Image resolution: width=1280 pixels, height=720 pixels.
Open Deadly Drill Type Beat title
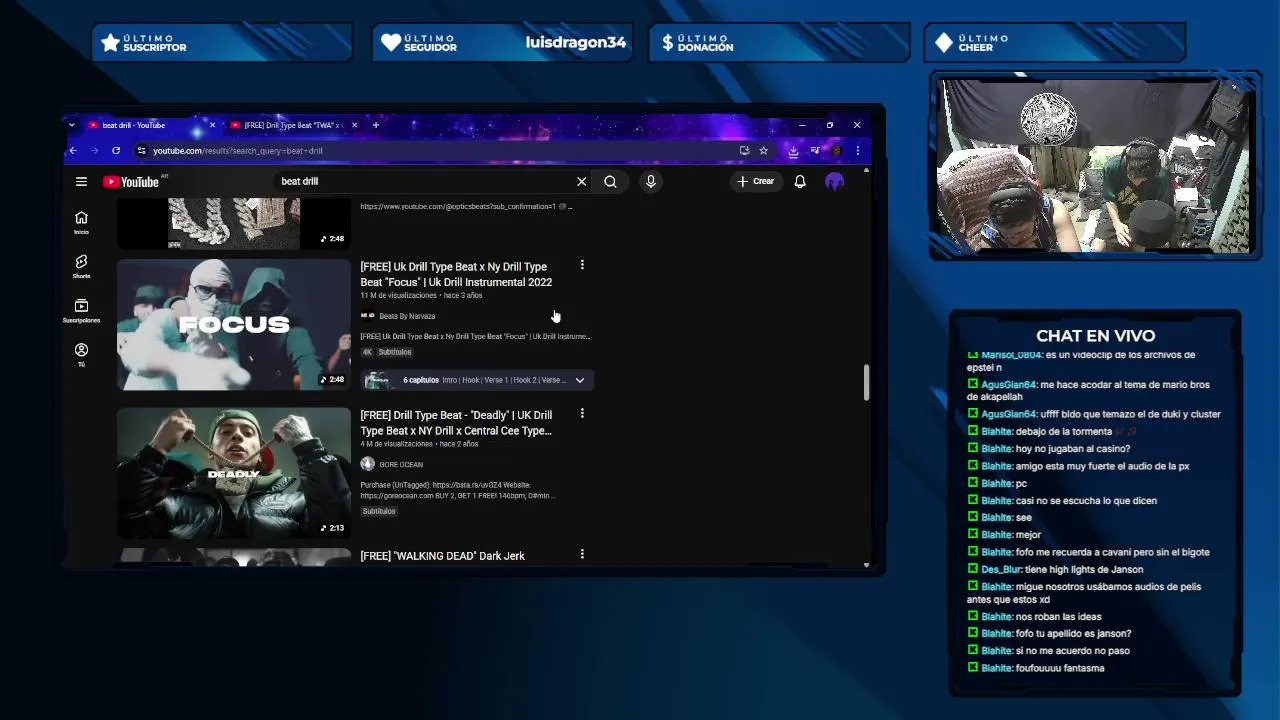coord(456,422)
